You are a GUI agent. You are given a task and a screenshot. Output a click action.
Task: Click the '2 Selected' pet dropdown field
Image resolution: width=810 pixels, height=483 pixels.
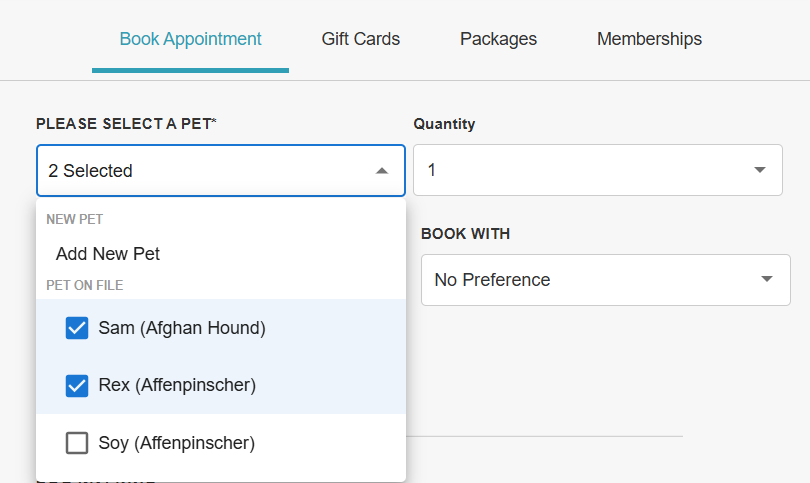200,171
